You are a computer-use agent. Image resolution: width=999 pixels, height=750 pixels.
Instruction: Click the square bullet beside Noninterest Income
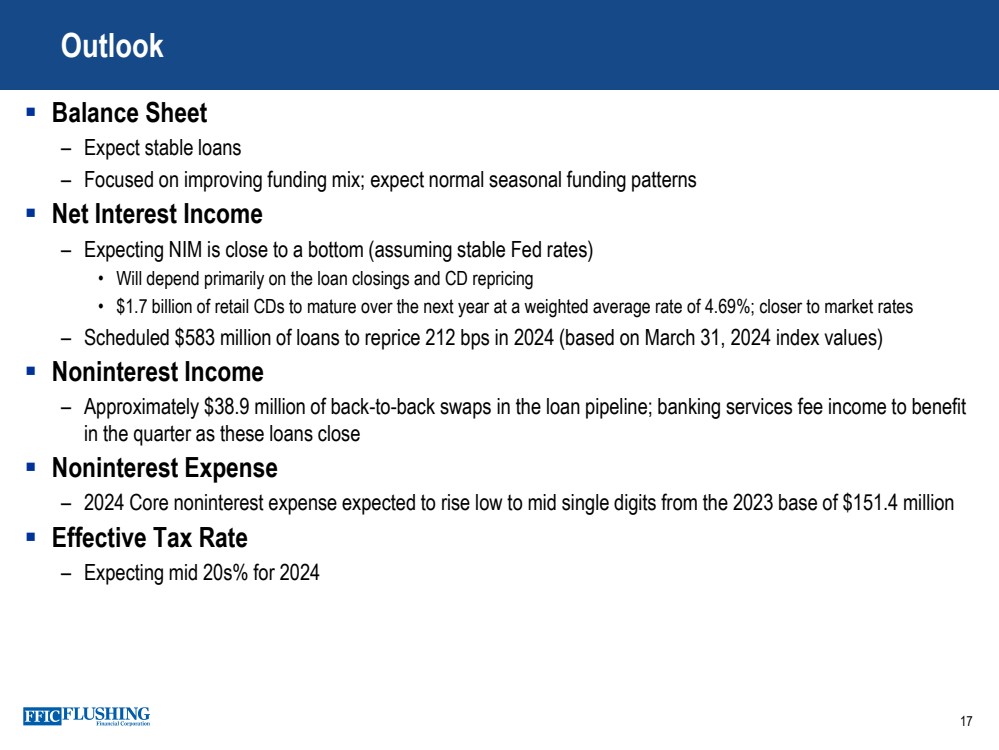(31, 372)
